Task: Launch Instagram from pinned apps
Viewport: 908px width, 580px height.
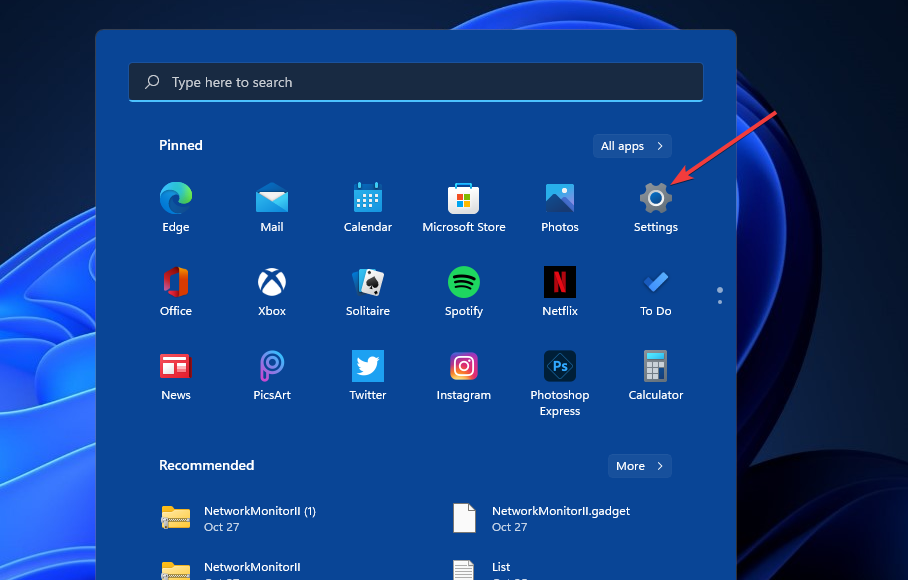Action: 463,375
